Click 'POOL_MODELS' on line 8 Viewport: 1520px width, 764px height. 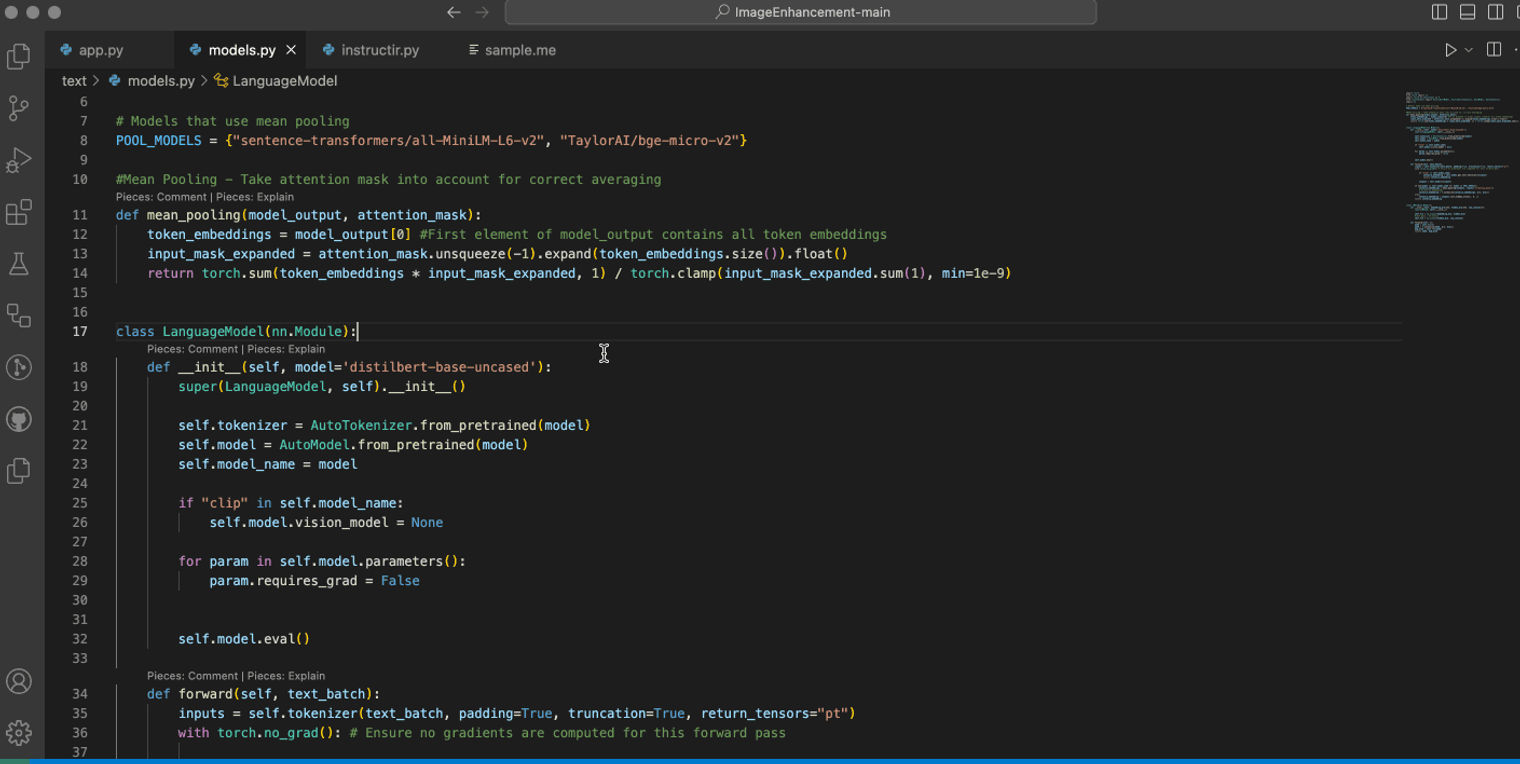[159, 141]
